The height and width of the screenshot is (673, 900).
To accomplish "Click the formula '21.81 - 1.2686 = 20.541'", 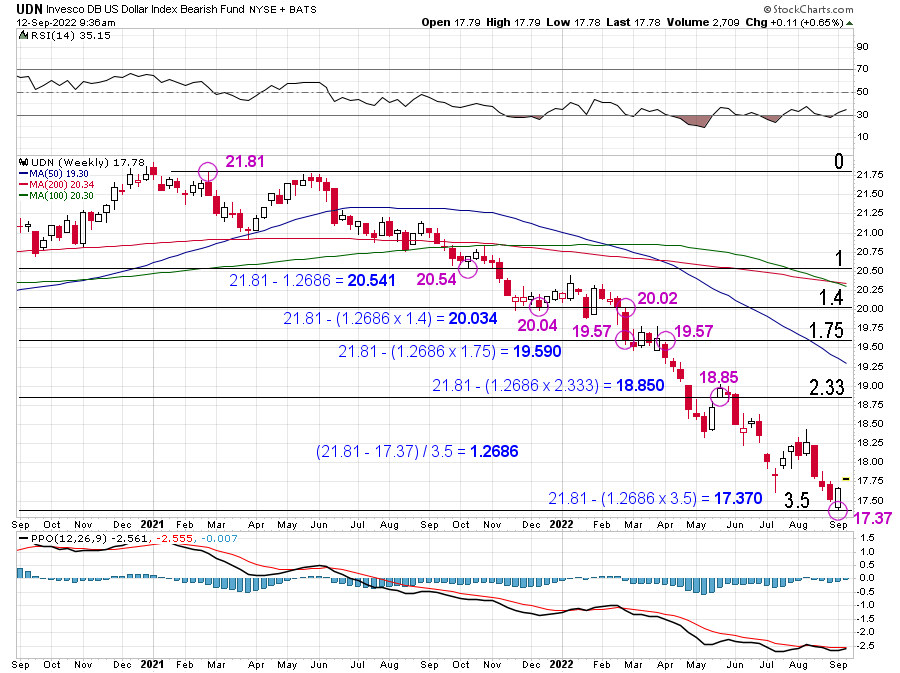I will (x=312, y=280).
